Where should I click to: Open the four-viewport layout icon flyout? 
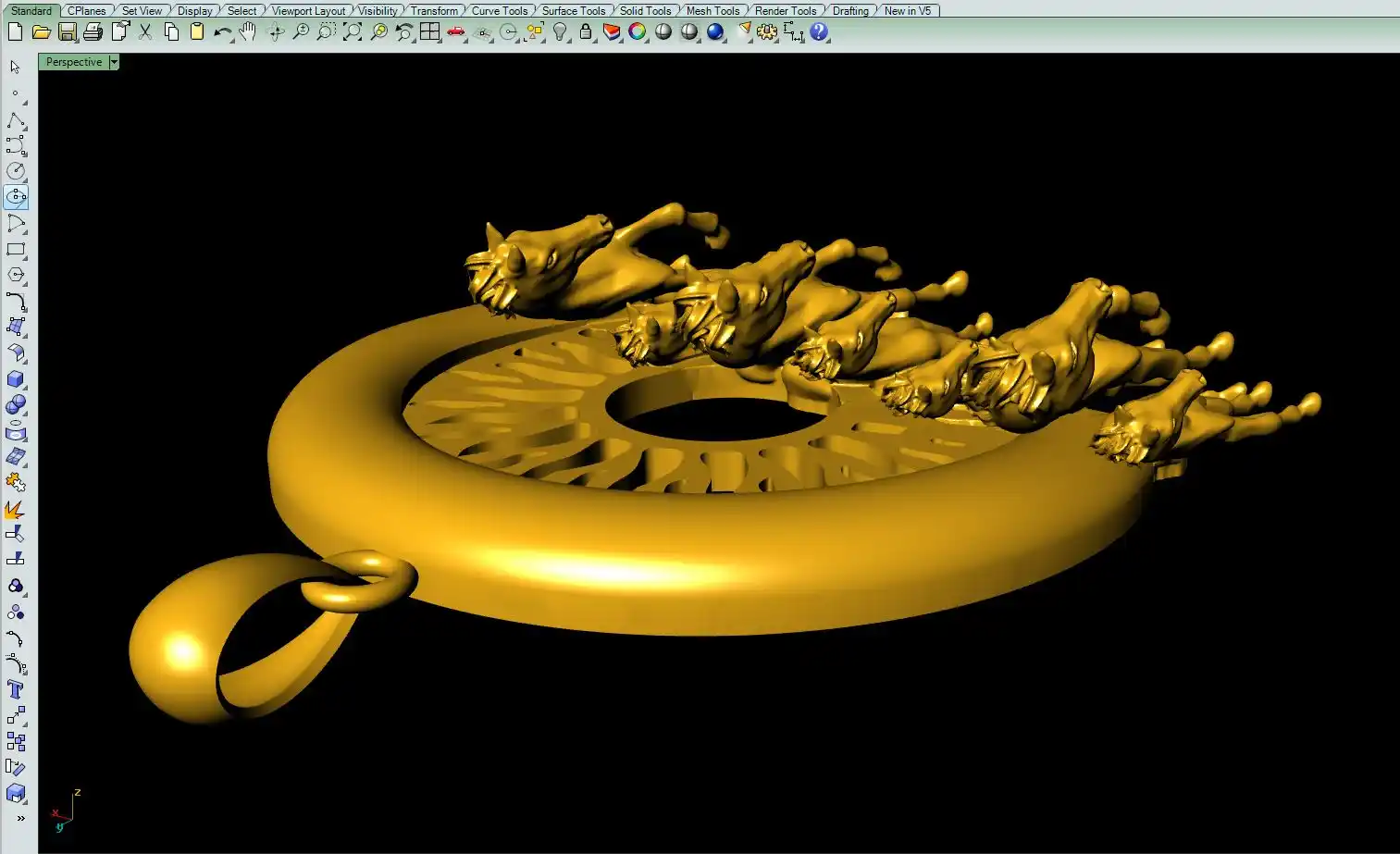coord(429,32)
